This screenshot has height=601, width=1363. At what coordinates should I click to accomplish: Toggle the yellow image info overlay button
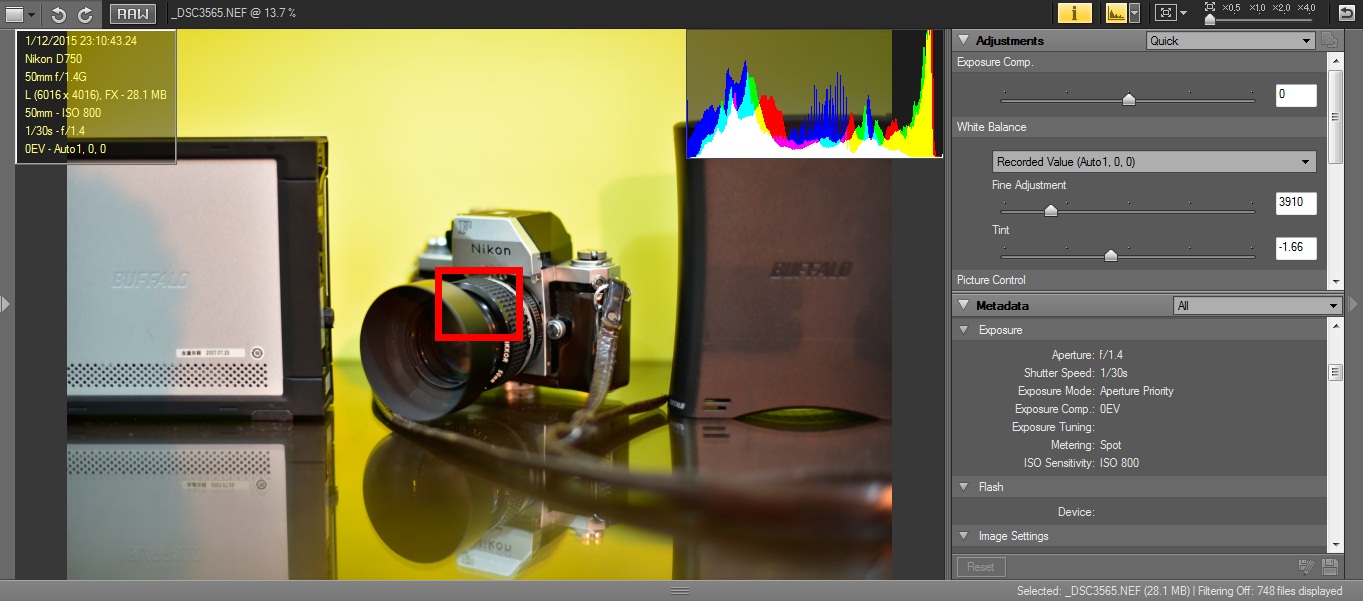point(1074,13)
